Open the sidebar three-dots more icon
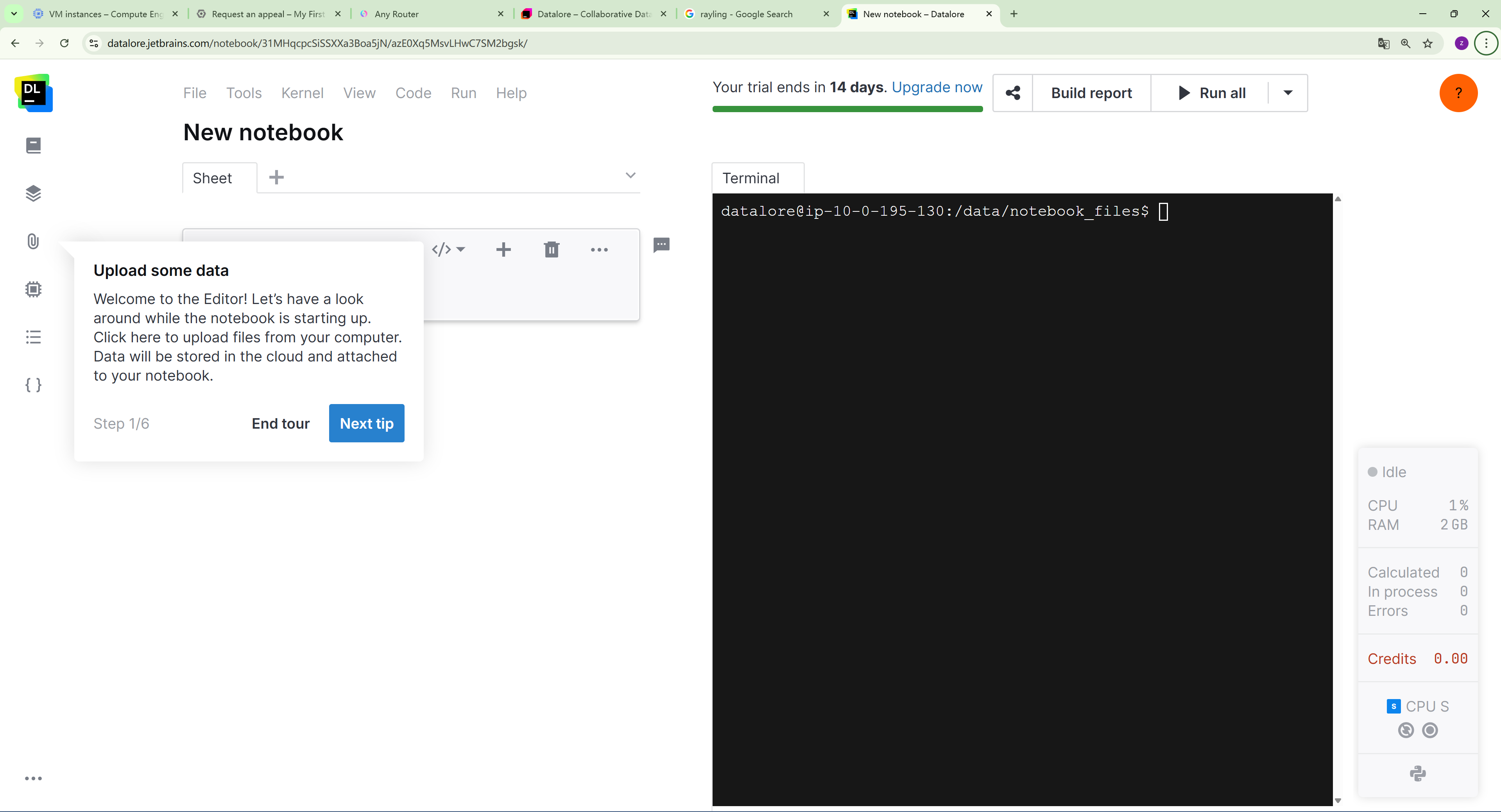The image size is (1501, 812). pyautogui.click(x=33, y=778)
